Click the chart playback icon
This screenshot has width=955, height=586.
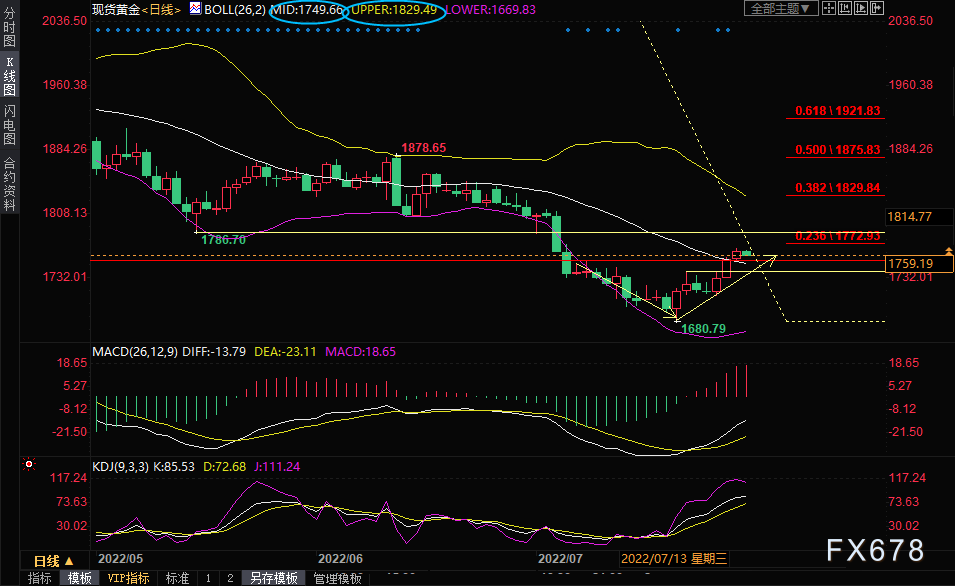pos(861,8)
